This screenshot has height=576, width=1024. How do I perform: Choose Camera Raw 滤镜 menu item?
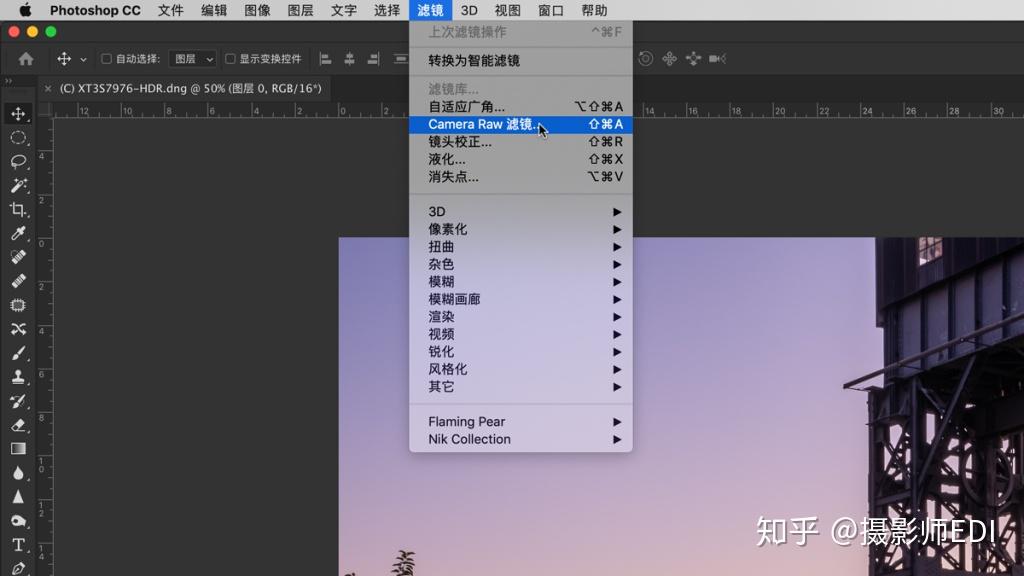(x=520, y=124)
